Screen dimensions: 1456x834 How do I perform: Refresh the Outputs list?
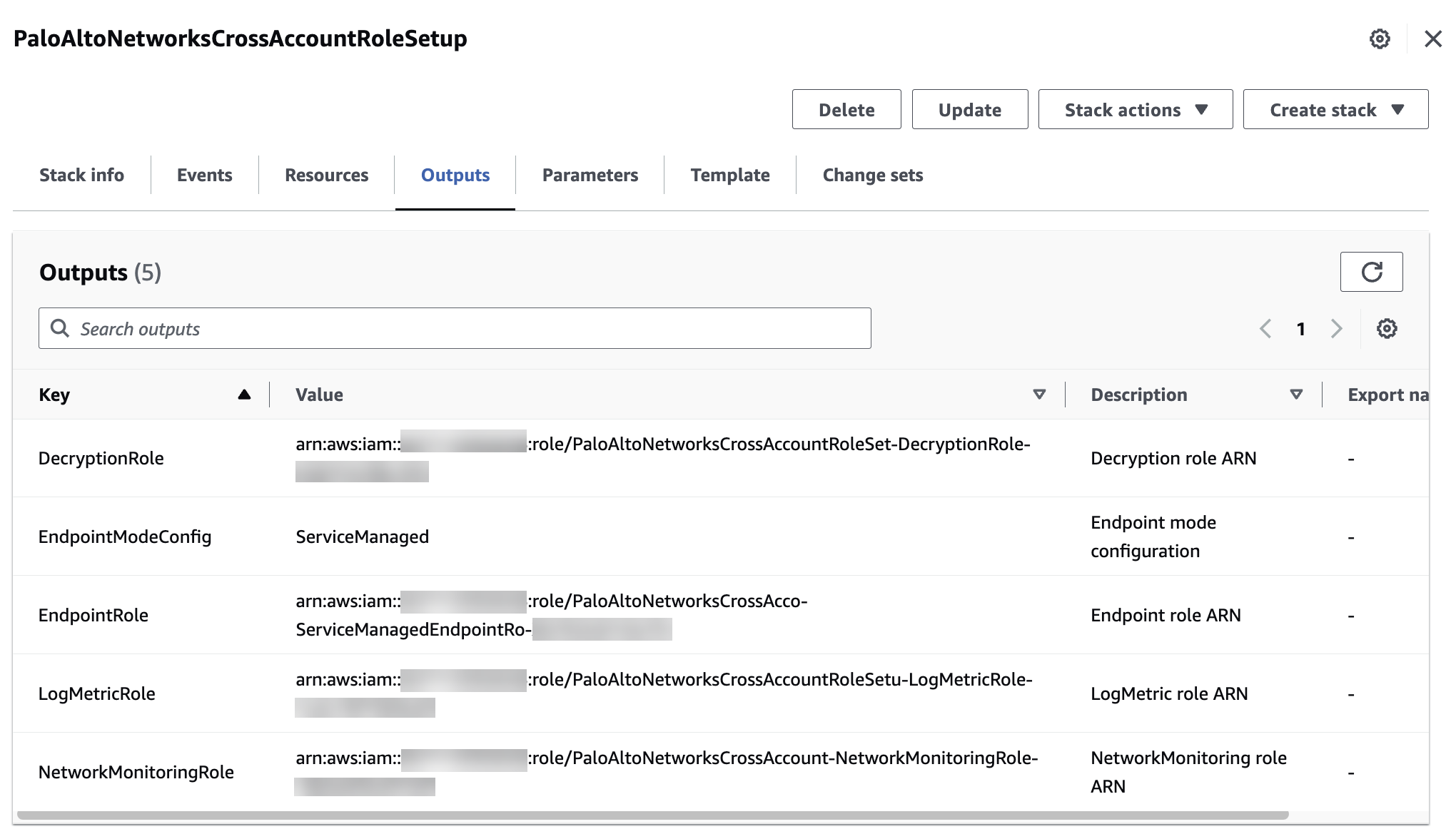tap(1371, 272)
